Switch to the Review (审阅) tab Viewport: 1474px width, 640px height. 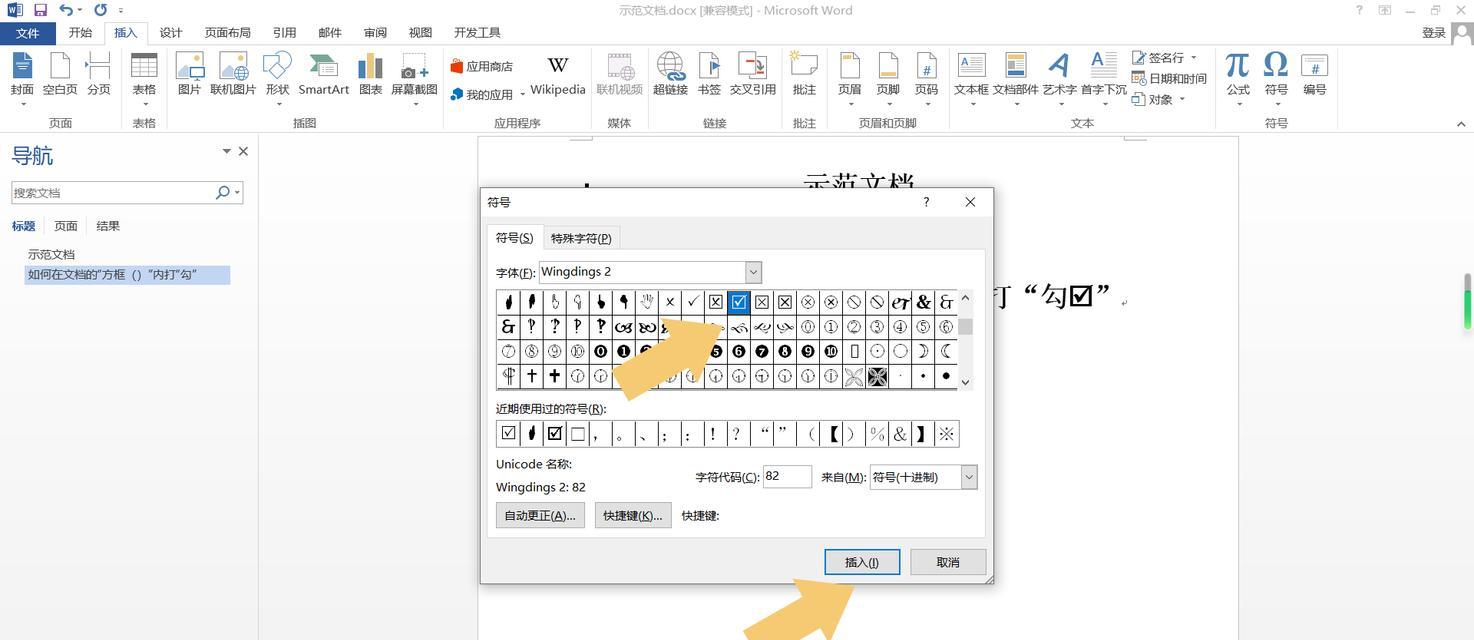coord(375,33)
